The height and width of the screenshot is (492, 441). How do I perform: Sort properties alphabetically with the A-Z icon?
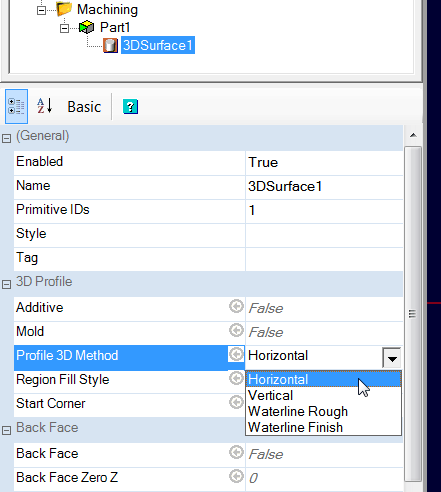click(x=44, y=106)
